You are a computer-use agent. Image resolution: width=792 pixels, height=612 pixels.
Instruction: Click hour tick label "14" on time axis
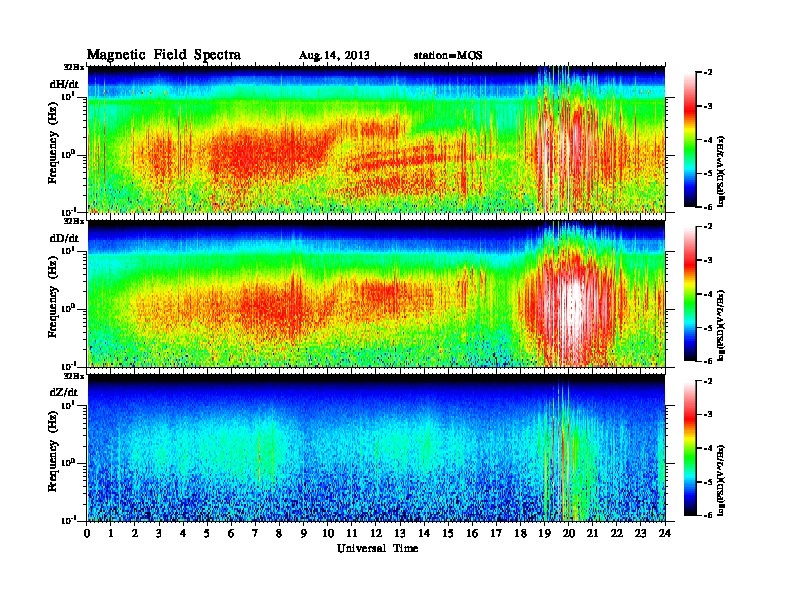[x=424, y=534]
